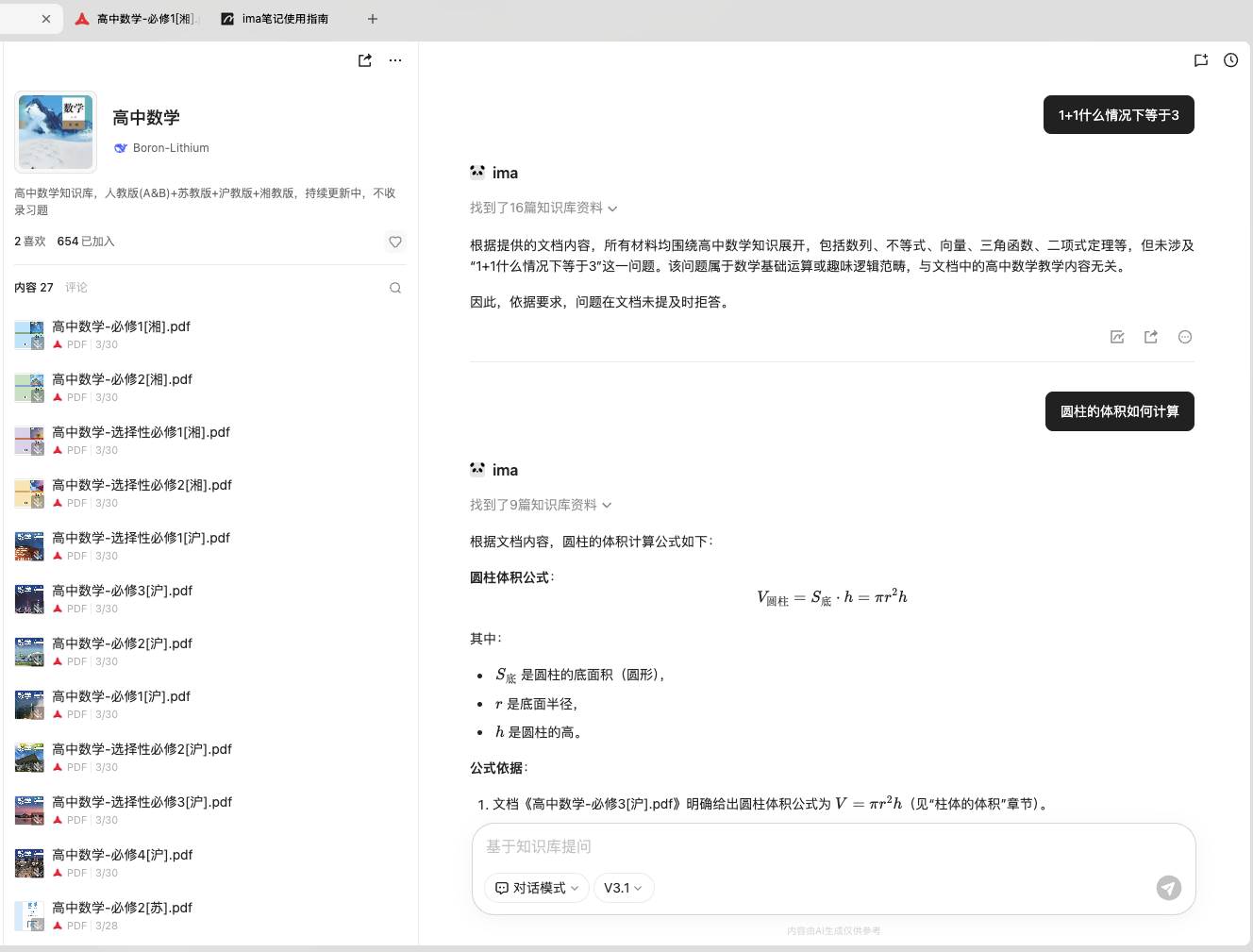Click the 高中数学 knowledge base cover thumbnail
Screen dimensions: 1253x952
click(56, 132)
